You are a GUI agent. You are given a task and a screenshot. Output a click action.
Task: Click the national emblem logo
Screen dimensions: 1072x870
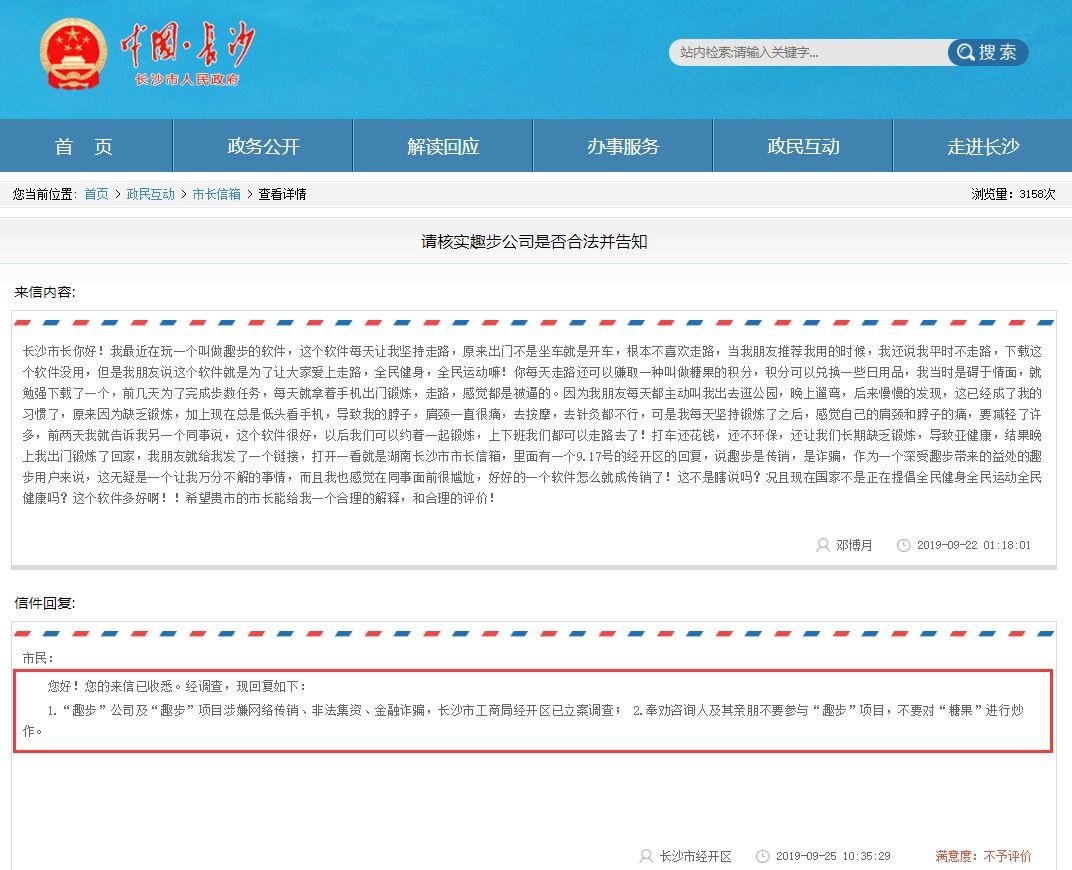click(x=73, y=54)
